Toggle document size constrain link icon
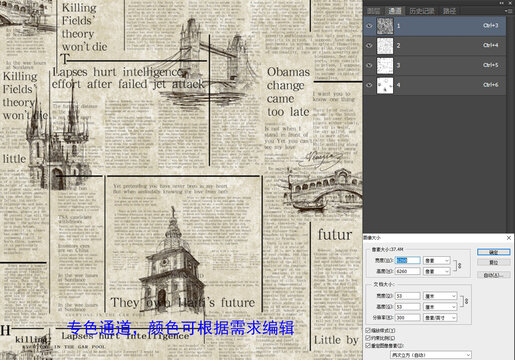 click(x=466, y=301)
